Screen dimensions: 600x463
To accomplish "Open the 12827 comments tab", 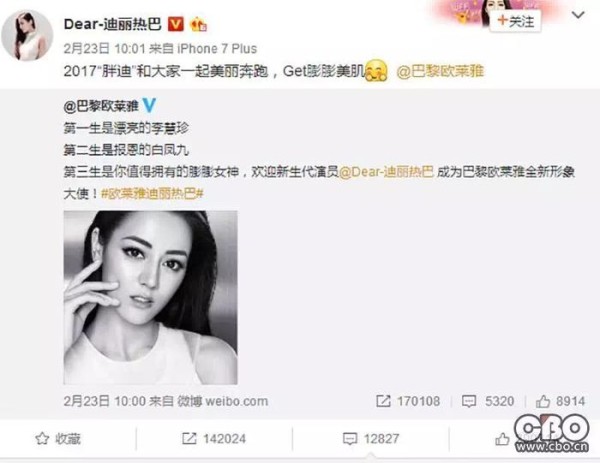I will click(371, 439).
